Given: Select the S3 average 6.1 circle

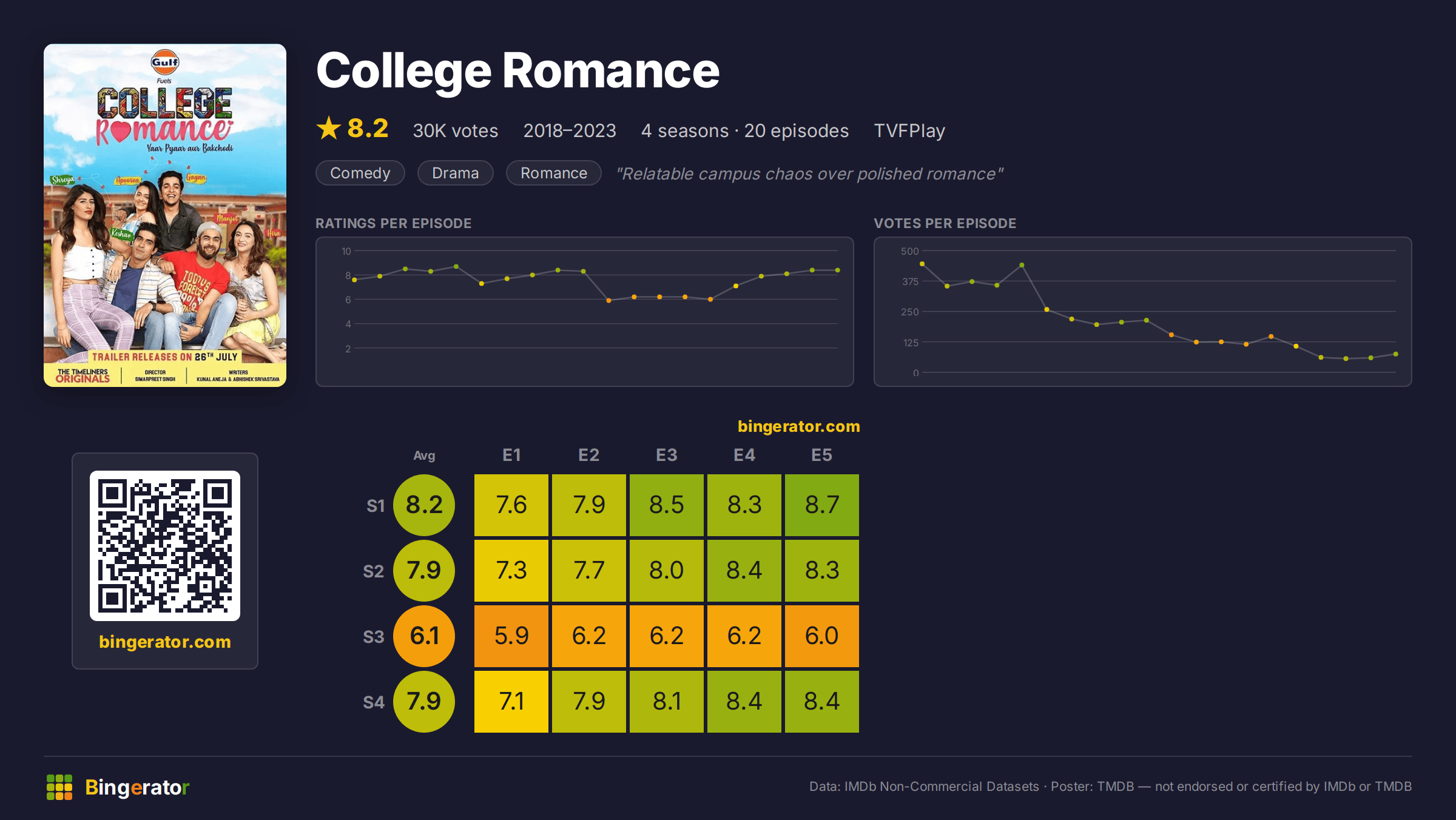Looking at the screenshot, I should pos(424,636).
